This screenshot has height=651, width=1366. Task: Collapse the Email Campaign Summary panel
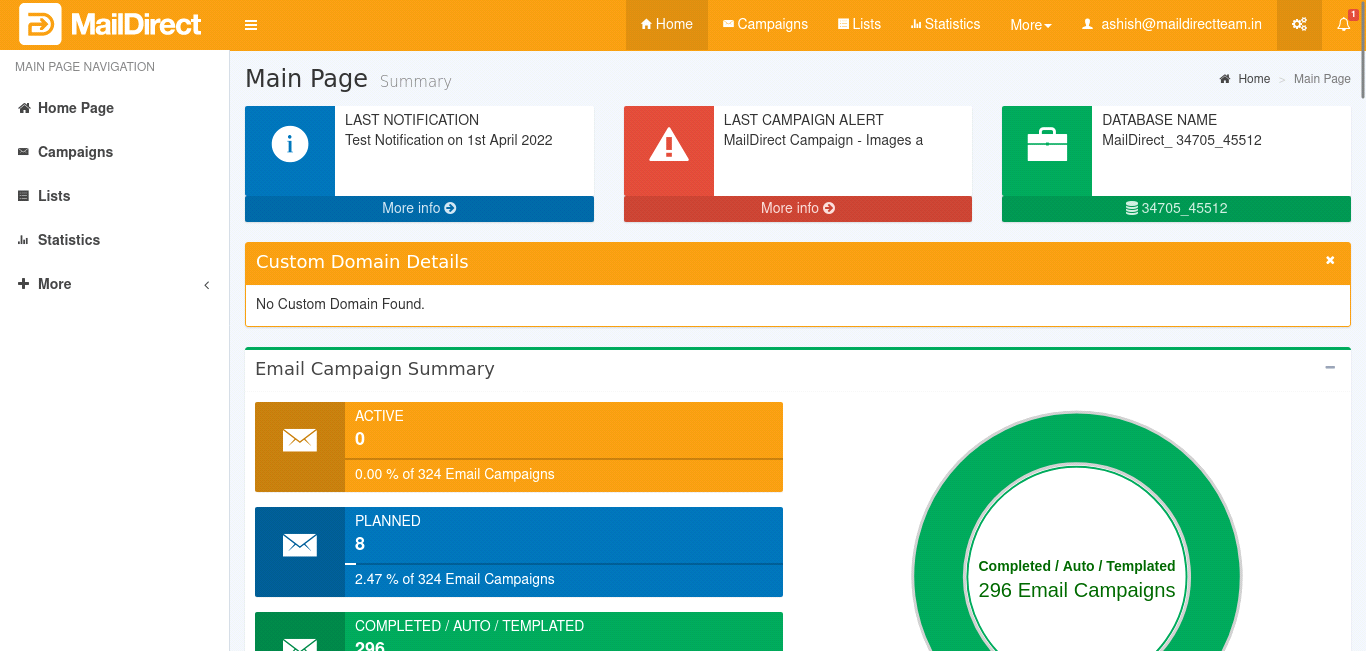[1330, 368]
